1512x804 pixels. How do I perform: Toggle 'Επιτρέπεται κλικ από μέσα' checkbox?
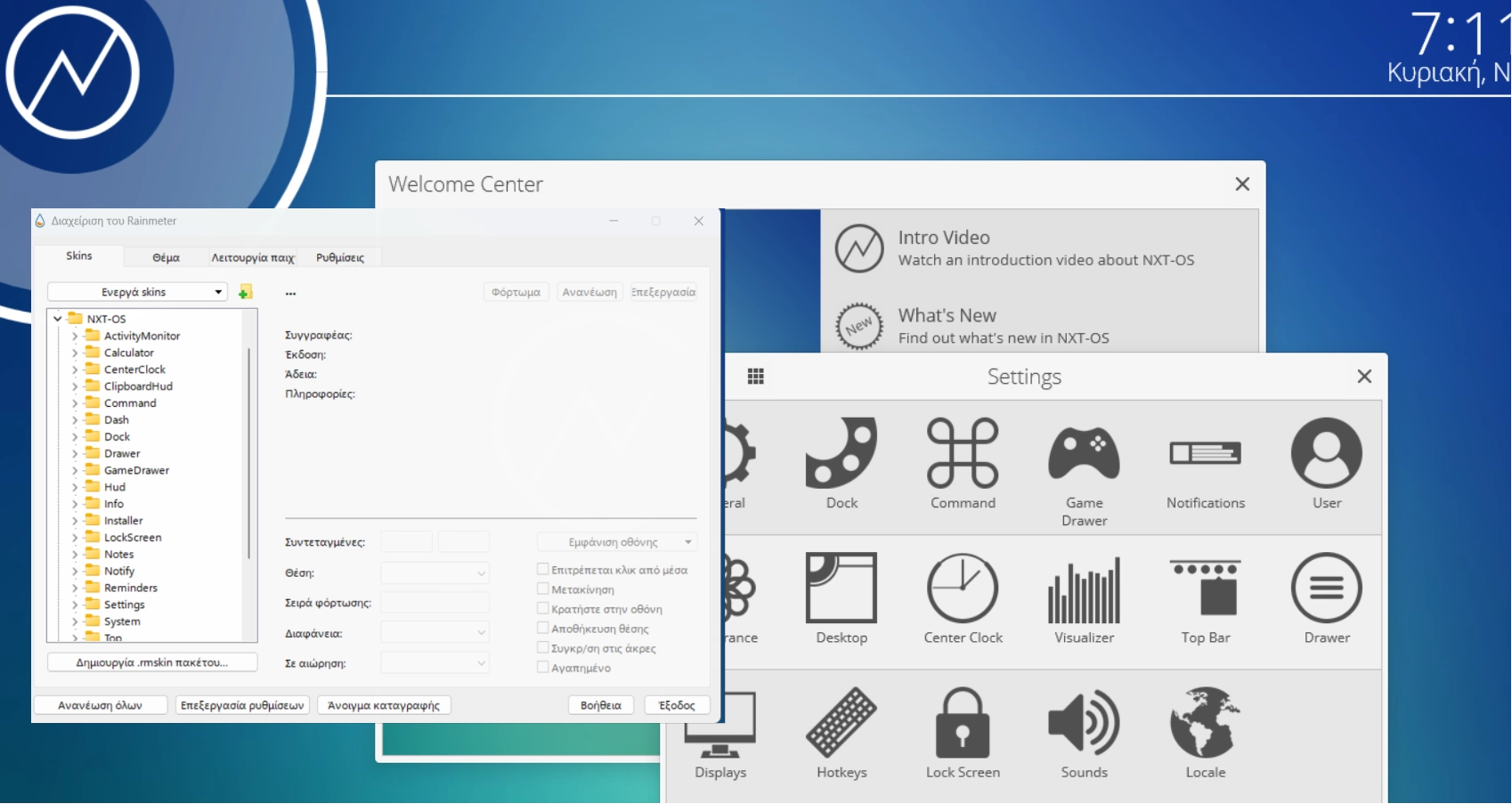pyautogui.click(x=542, y=569)
